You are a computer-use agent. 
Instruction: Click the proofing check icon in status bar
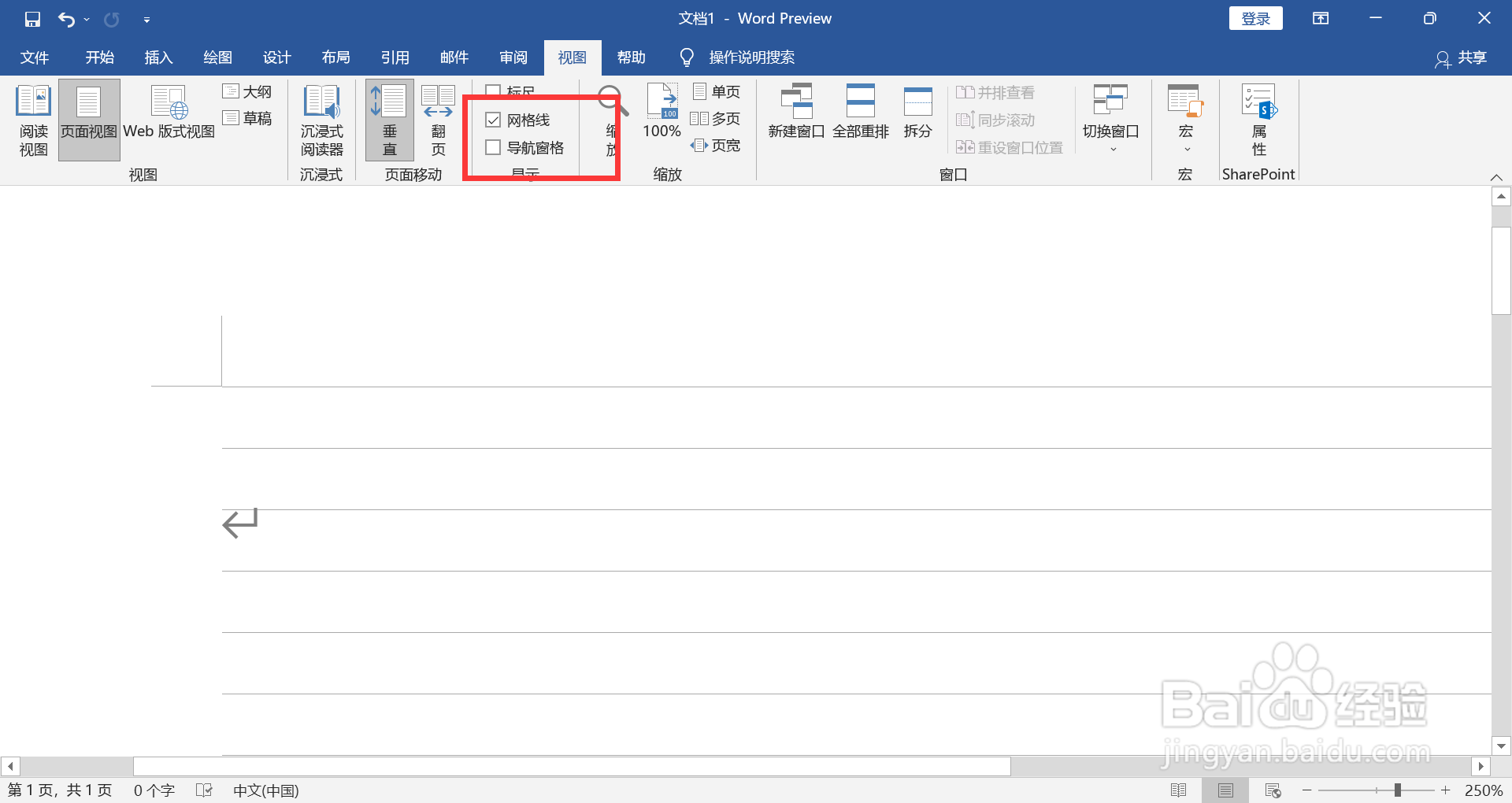(204, 790)
